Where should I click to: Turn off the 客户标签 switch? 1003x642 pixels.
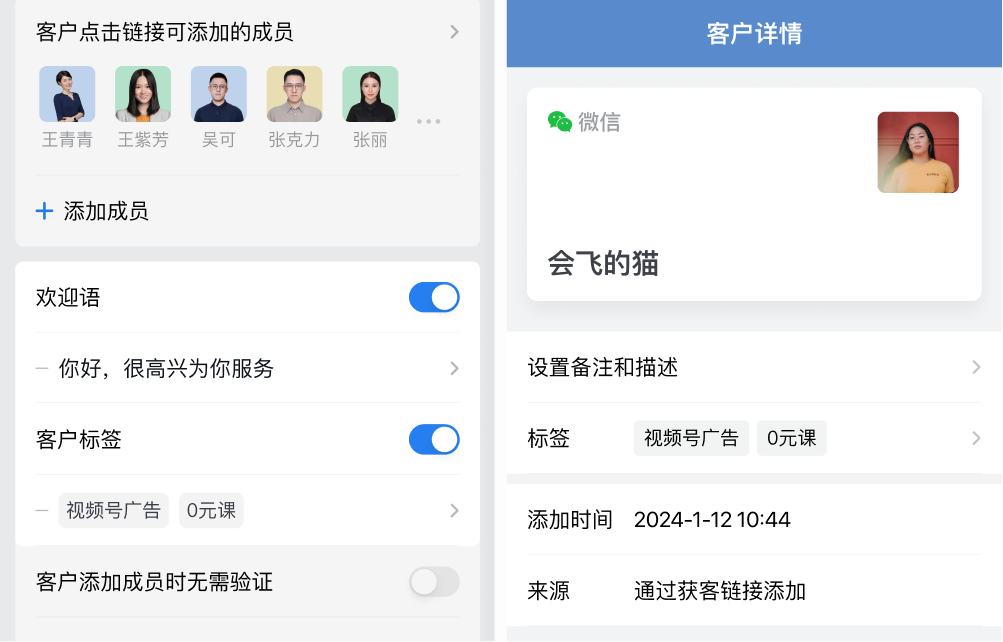pos(434,439)
